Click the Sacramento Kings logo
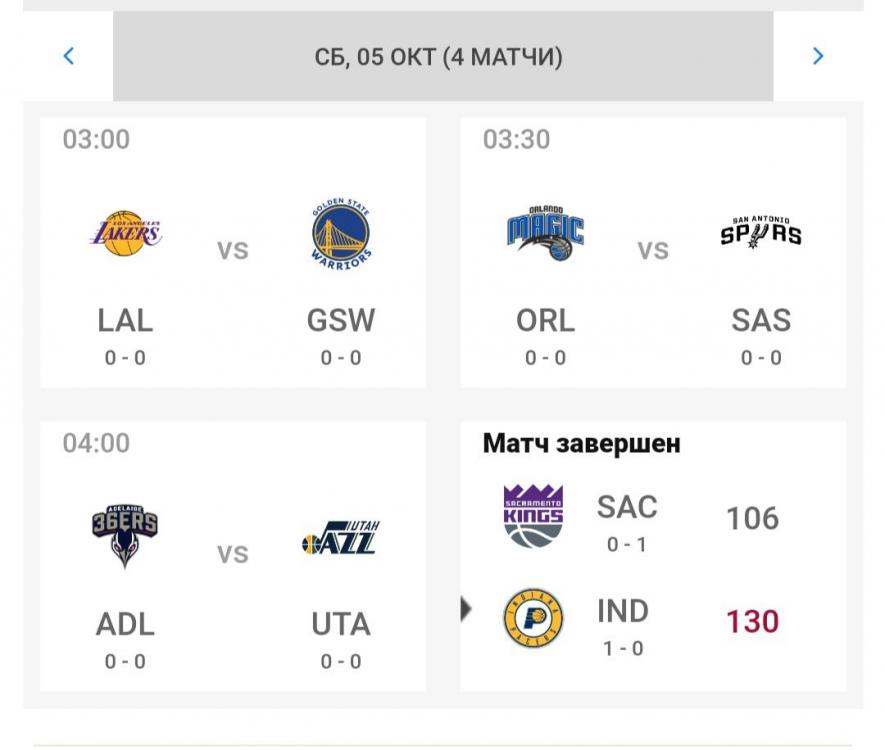The height and width of the screenshot is (750, 885). point(533,516)
